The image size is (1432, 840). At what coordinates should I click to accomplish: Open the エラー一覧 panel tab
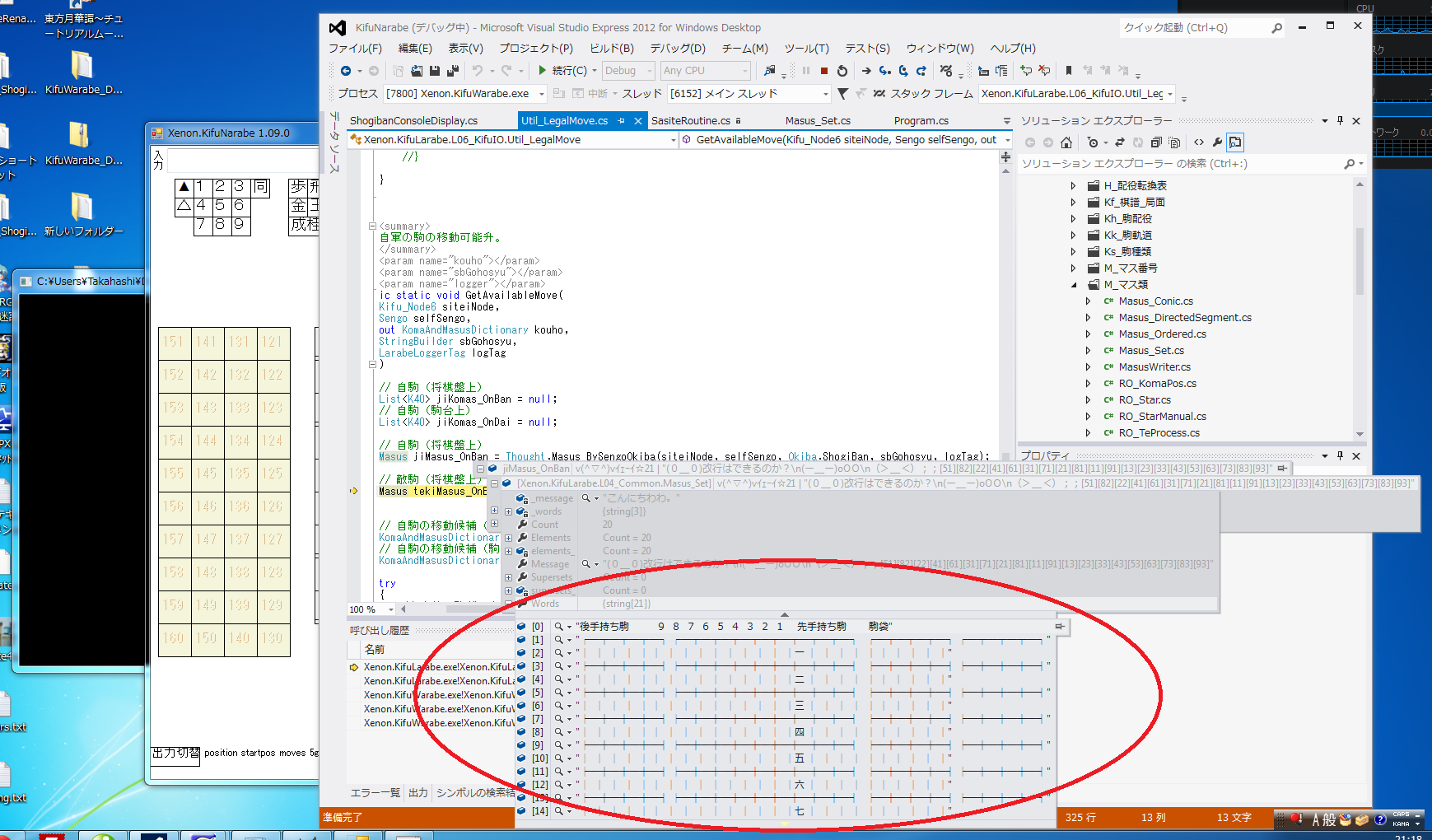(x=375, y=793)
